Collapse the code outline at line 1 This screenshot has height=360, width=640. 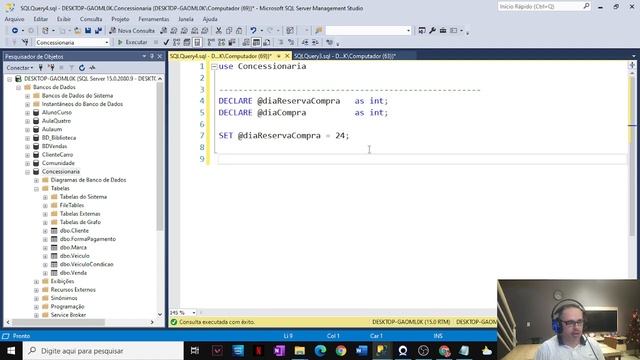[x=214, y=67]
